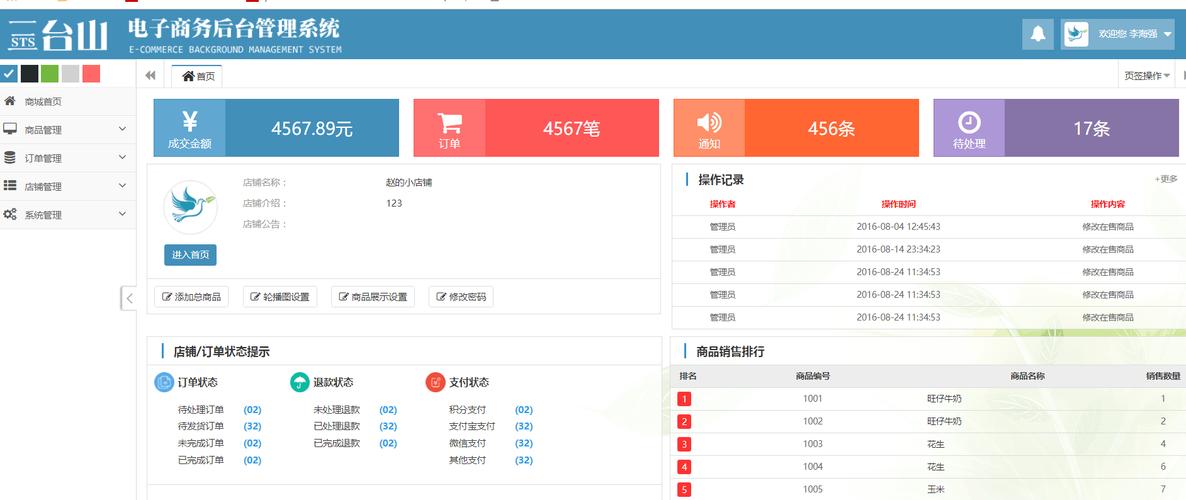Click the shopping cart icon on 订单 card

(449, 123)
